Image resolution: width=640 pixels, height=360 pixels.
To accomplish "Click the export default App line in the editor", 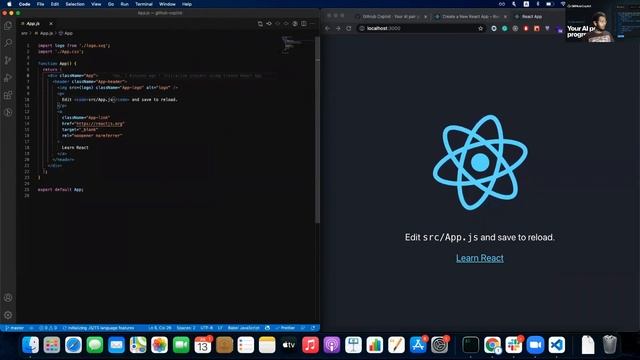I will pyautogui.click(x=60, y=189).
